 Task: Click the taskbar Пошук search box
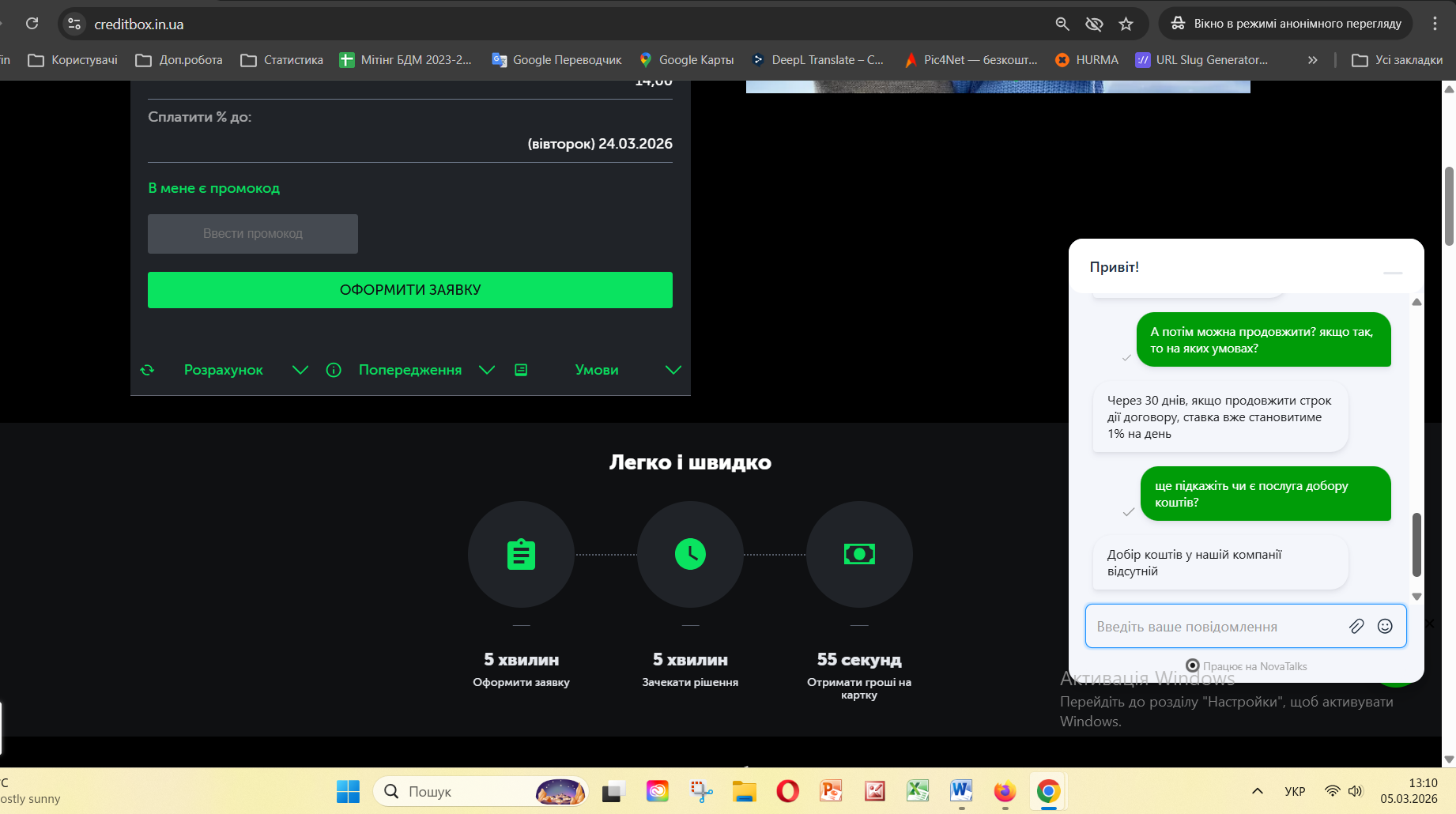481,791
